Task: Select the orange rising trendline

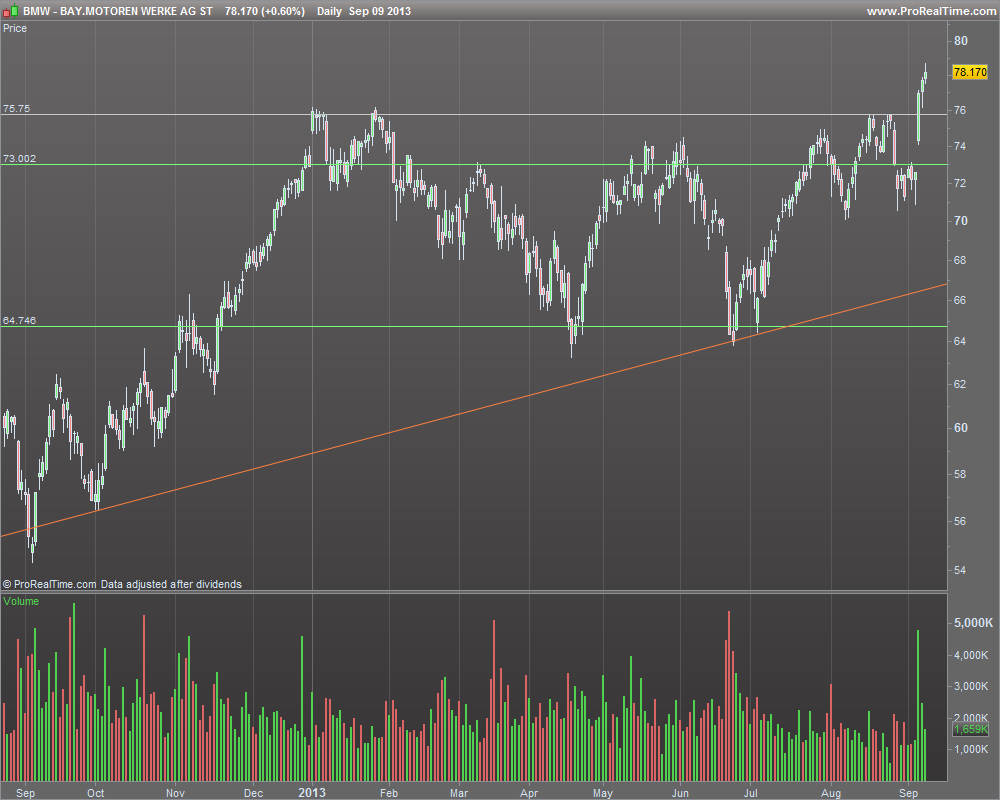Action: pyautogui.click(x=474, y=412)
